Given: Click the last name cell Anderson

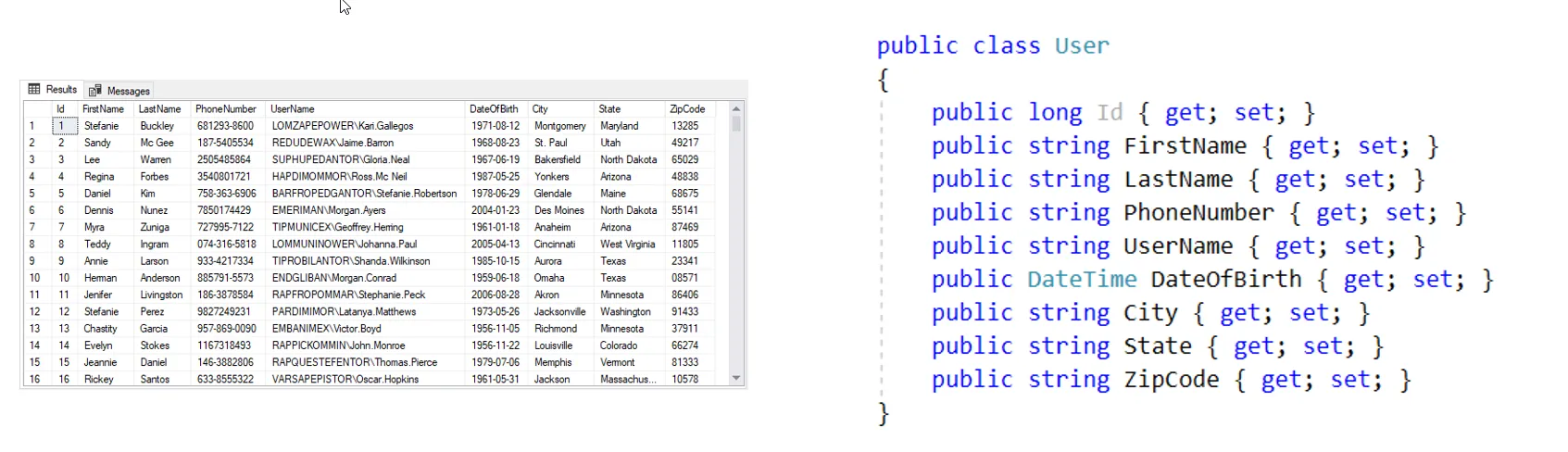Looking at the screenshot, I should click(x=163, y=278).
